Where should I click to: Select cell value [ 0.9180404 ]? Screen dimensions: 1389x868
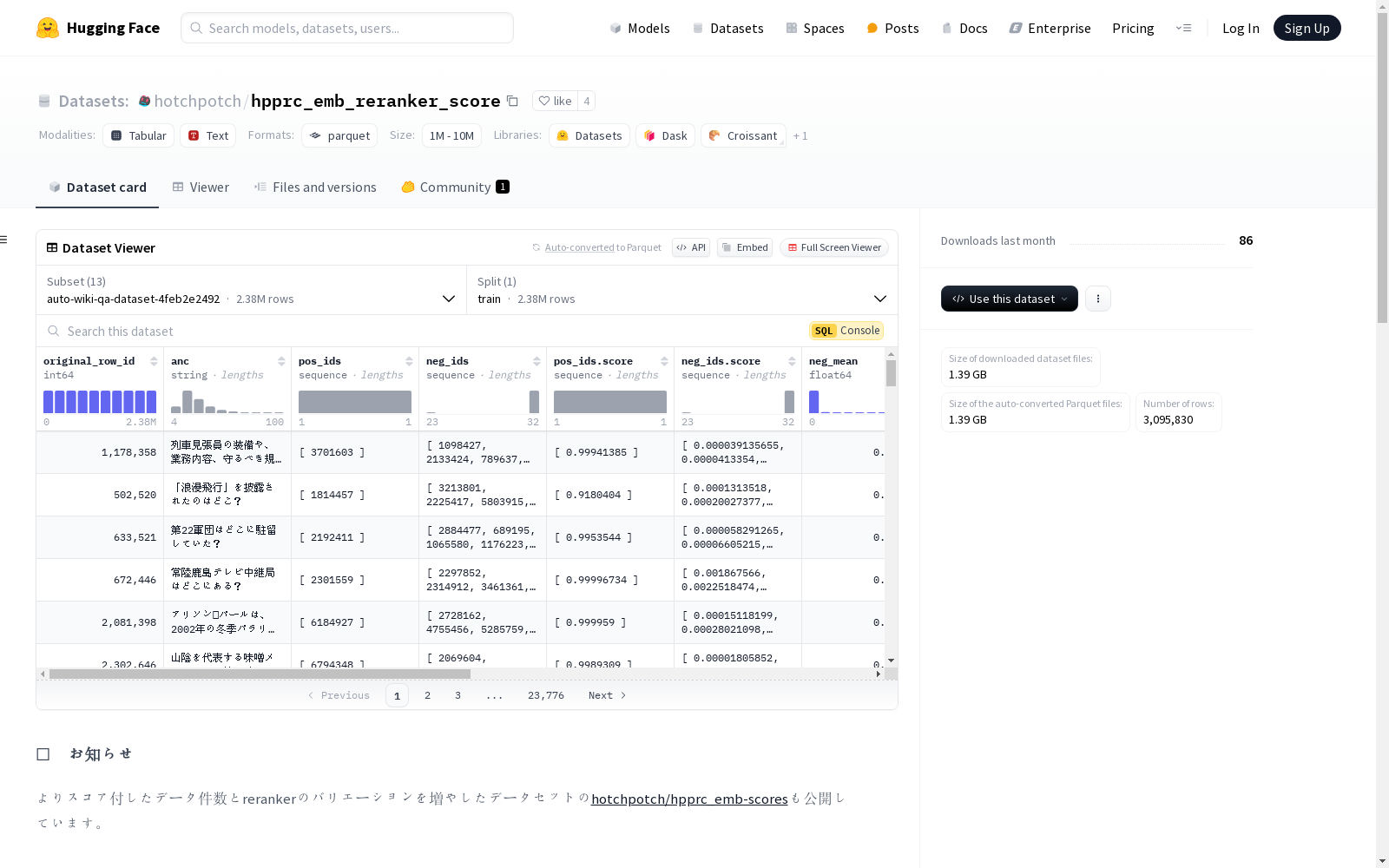pyautogui.click(x=610, y=495)
